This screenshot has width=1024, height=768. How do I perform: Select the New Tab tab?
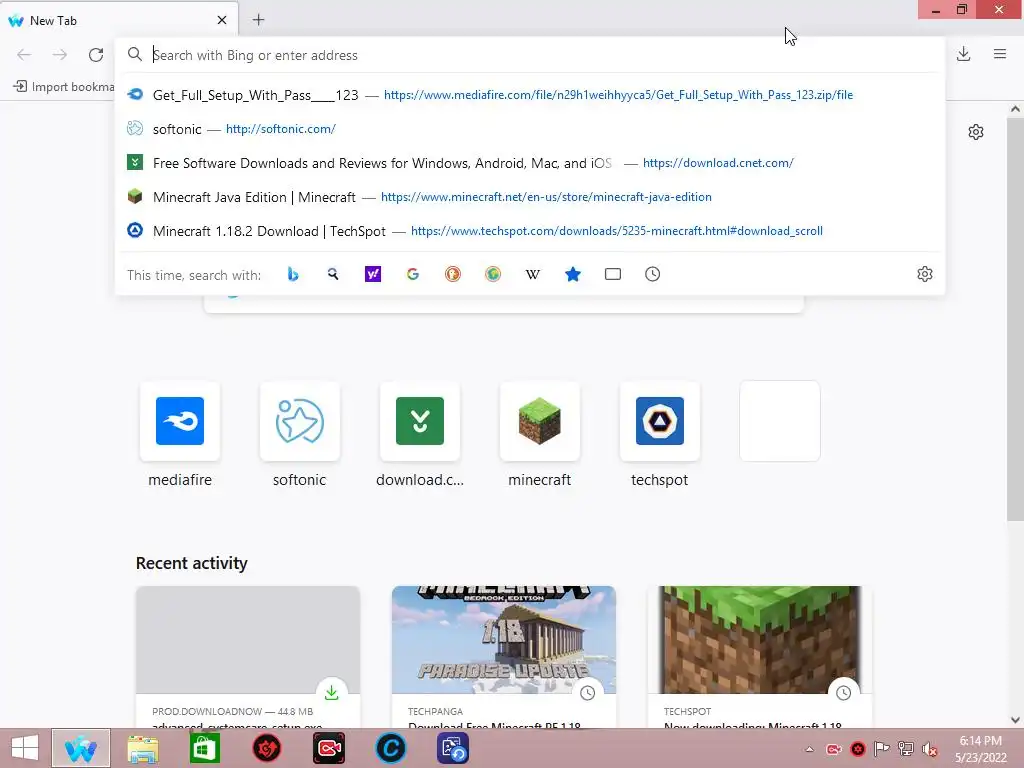[x=119, y=20]
